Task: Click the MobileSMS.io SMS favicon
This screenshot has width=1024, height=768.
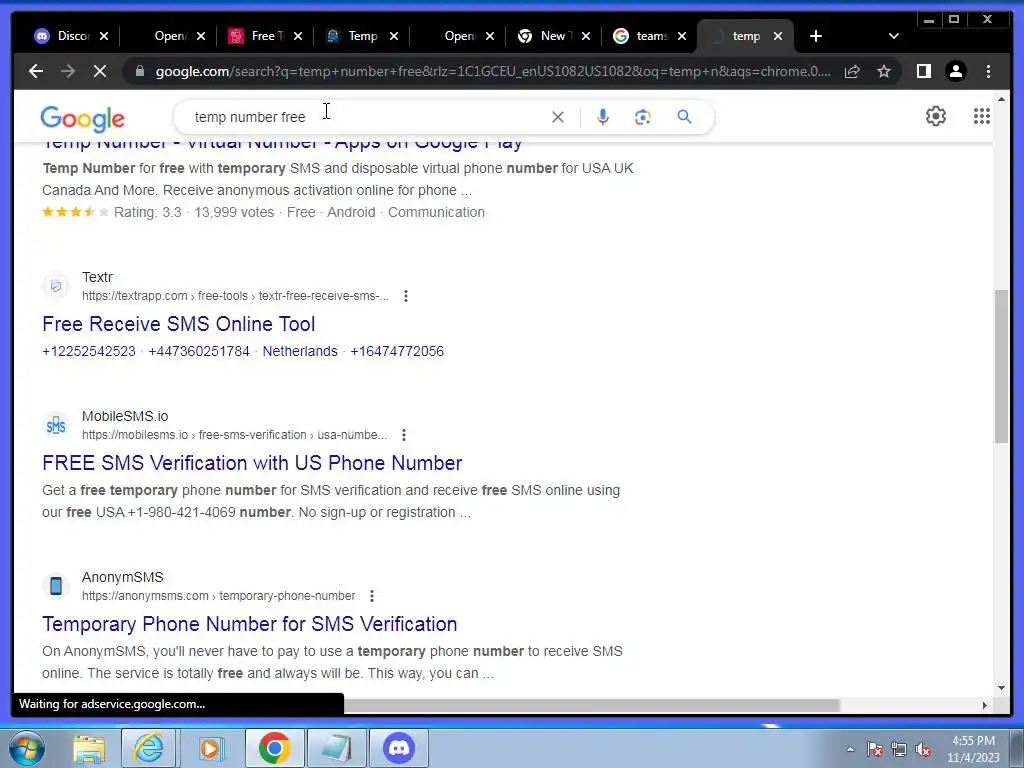Action: [x=56, y=425]
